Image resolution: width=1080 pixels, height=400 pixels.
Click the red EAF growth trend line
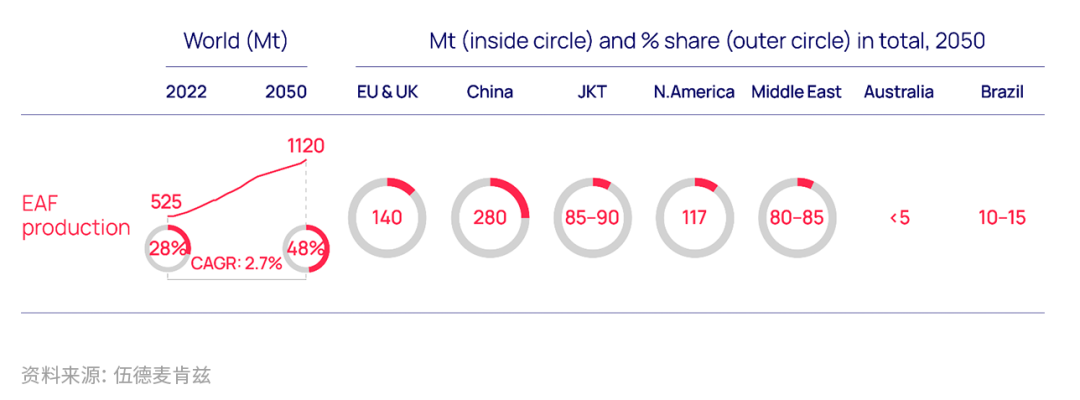(x=237, y=188)
